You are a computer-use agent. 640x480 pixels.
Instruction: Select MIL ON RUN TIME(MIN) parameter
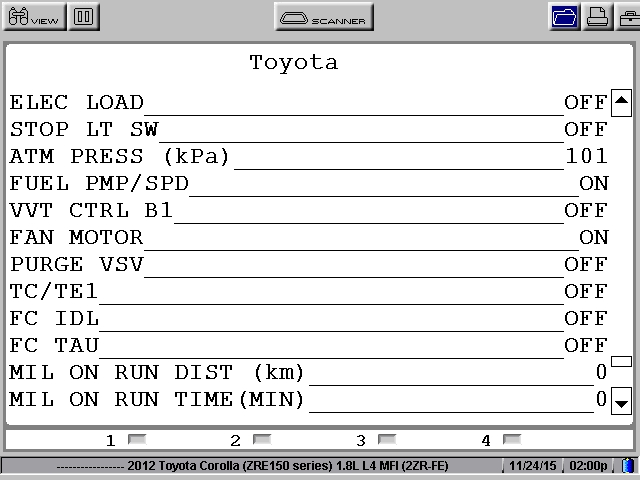tap(309, 399)
